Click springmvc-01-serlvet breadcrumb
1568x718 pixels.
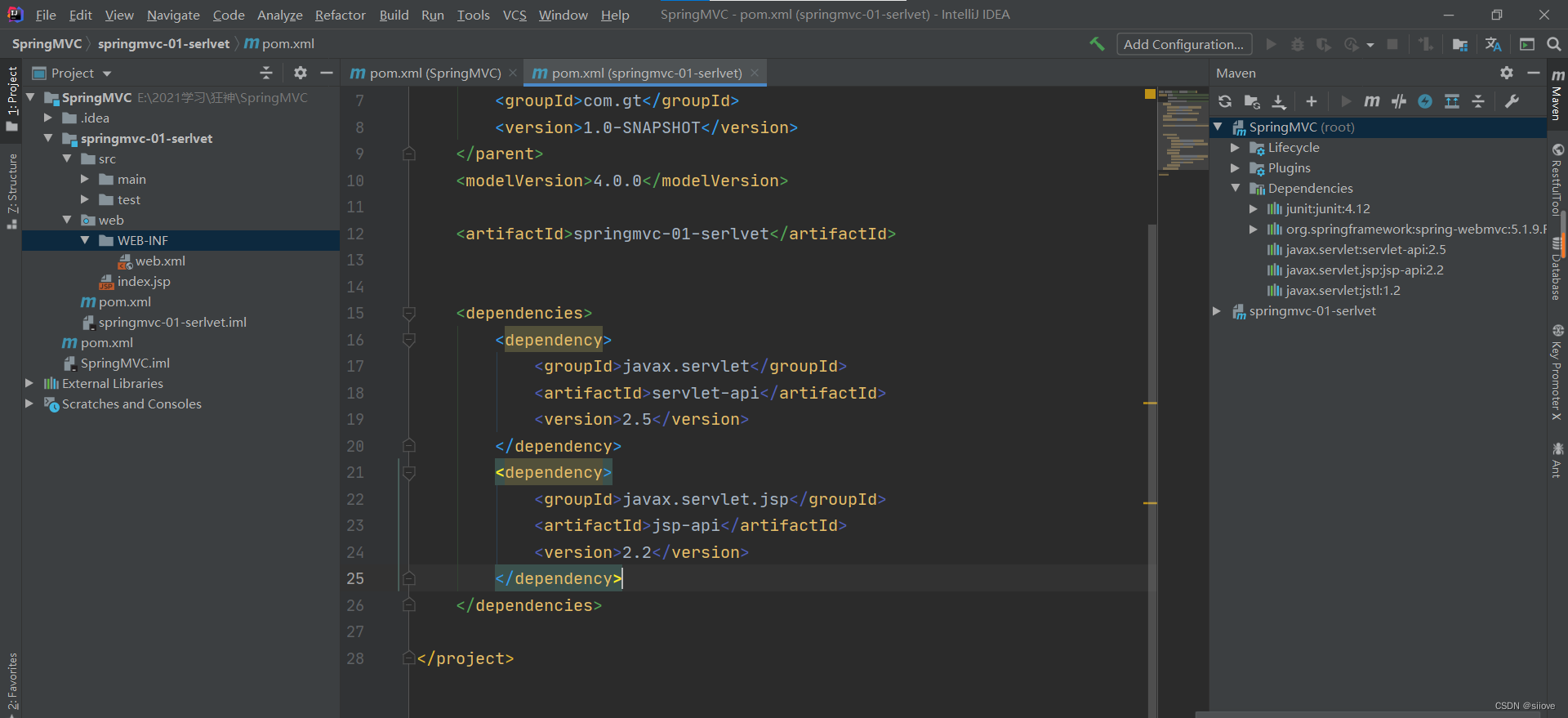point(163,44)
